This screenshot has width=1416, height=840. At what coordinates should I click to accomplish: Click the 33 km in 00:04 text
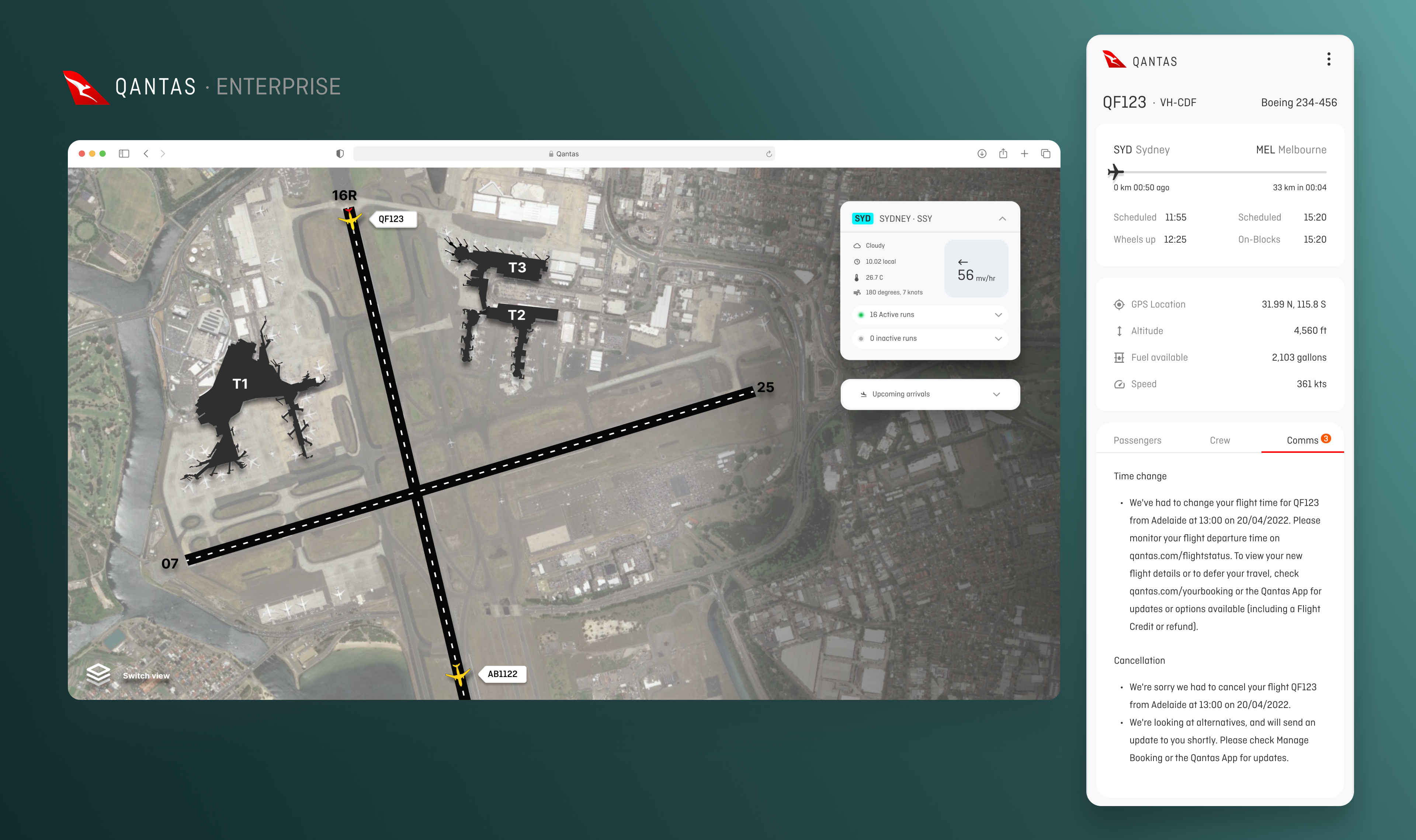click(1299, 187)
